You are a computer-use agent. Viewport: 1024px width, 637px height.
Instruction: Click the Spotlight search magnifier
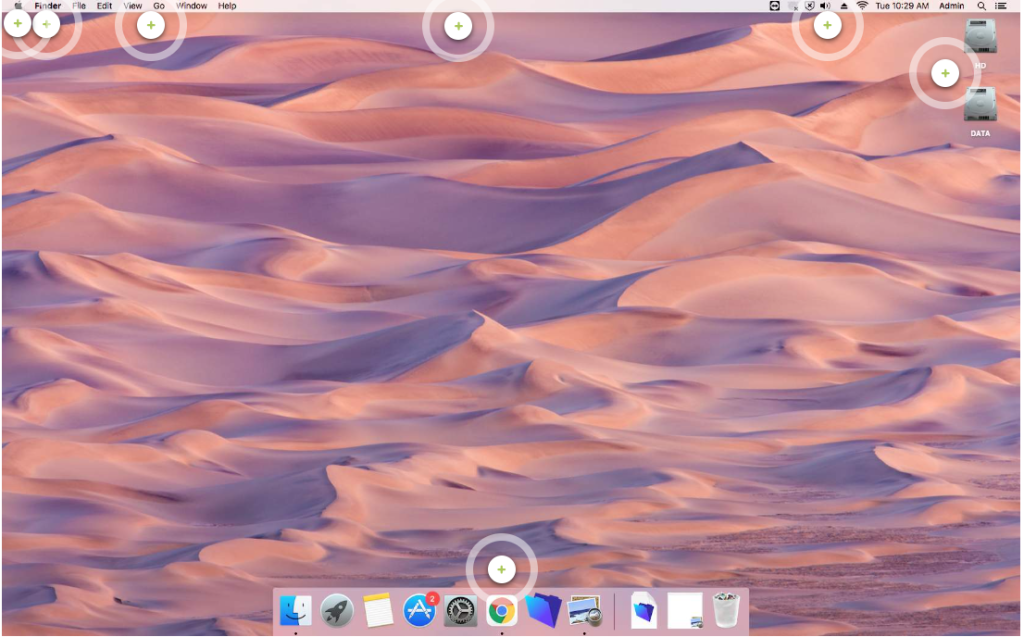tap(981, 6)
